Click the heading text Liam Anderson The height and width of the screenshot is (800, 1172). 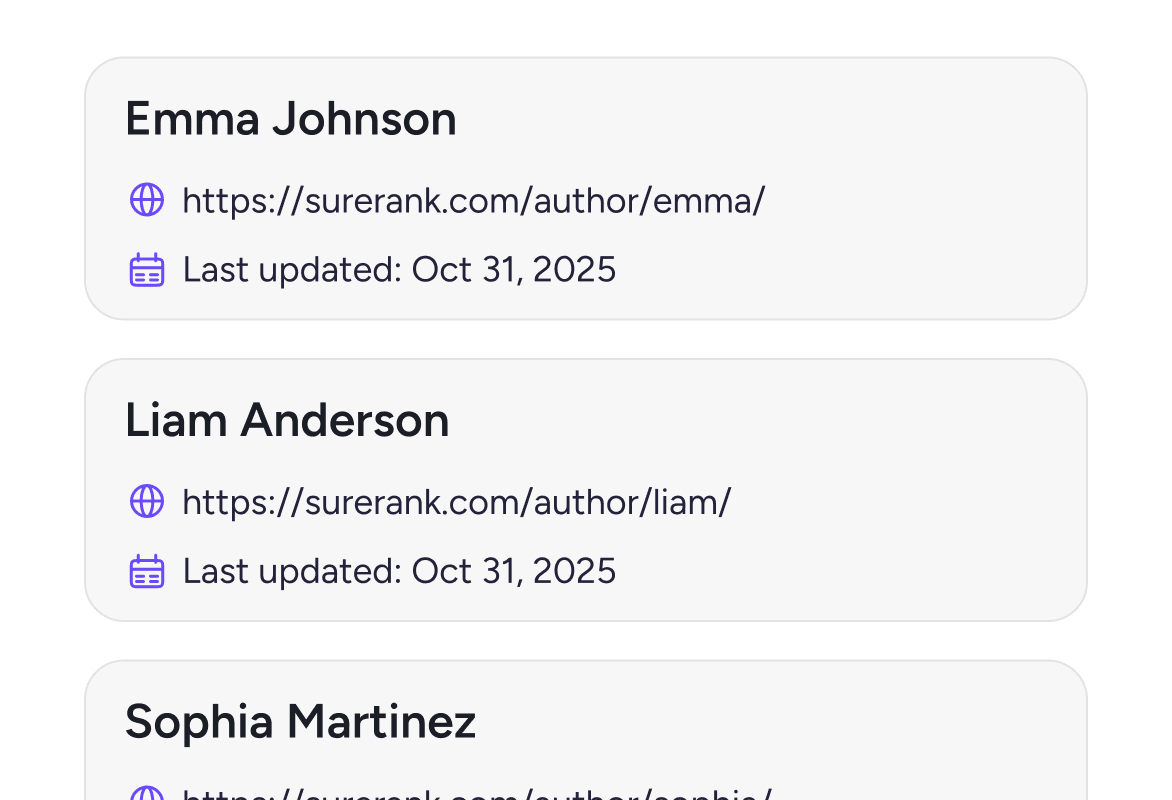(x=287, y=420)
